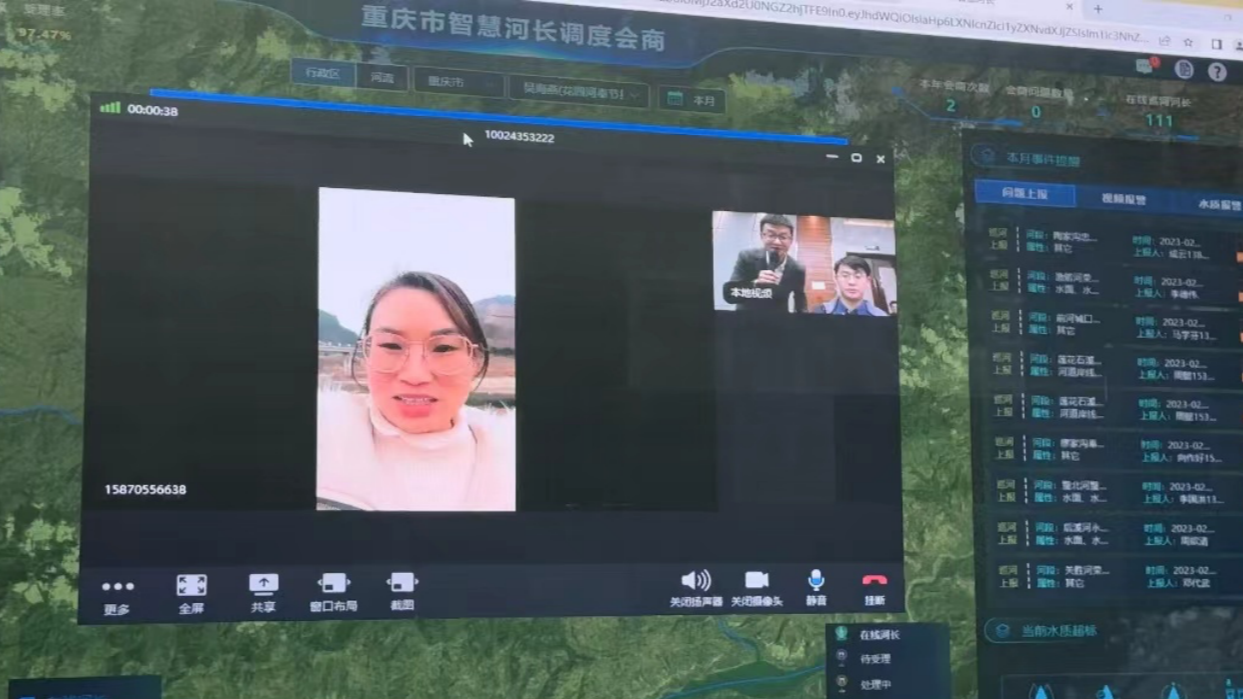Image resolution: width=1243 pixels, height=699 pixels.
Task: Expand the river selection dropdown next to 重庆市
Action: [578, 94]
